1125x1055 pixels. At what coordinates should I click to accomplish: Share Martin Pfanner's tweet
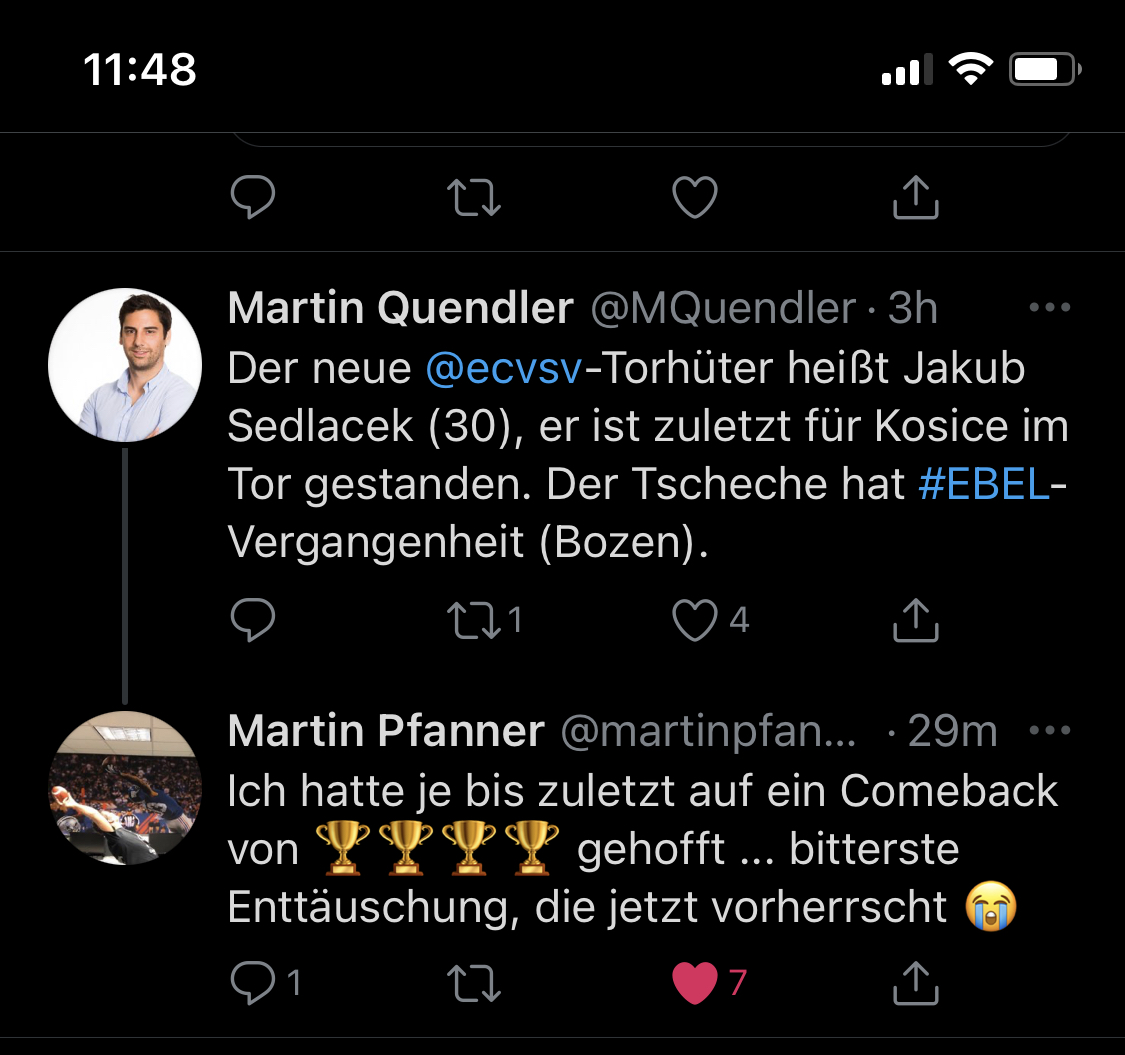(915, 984)
